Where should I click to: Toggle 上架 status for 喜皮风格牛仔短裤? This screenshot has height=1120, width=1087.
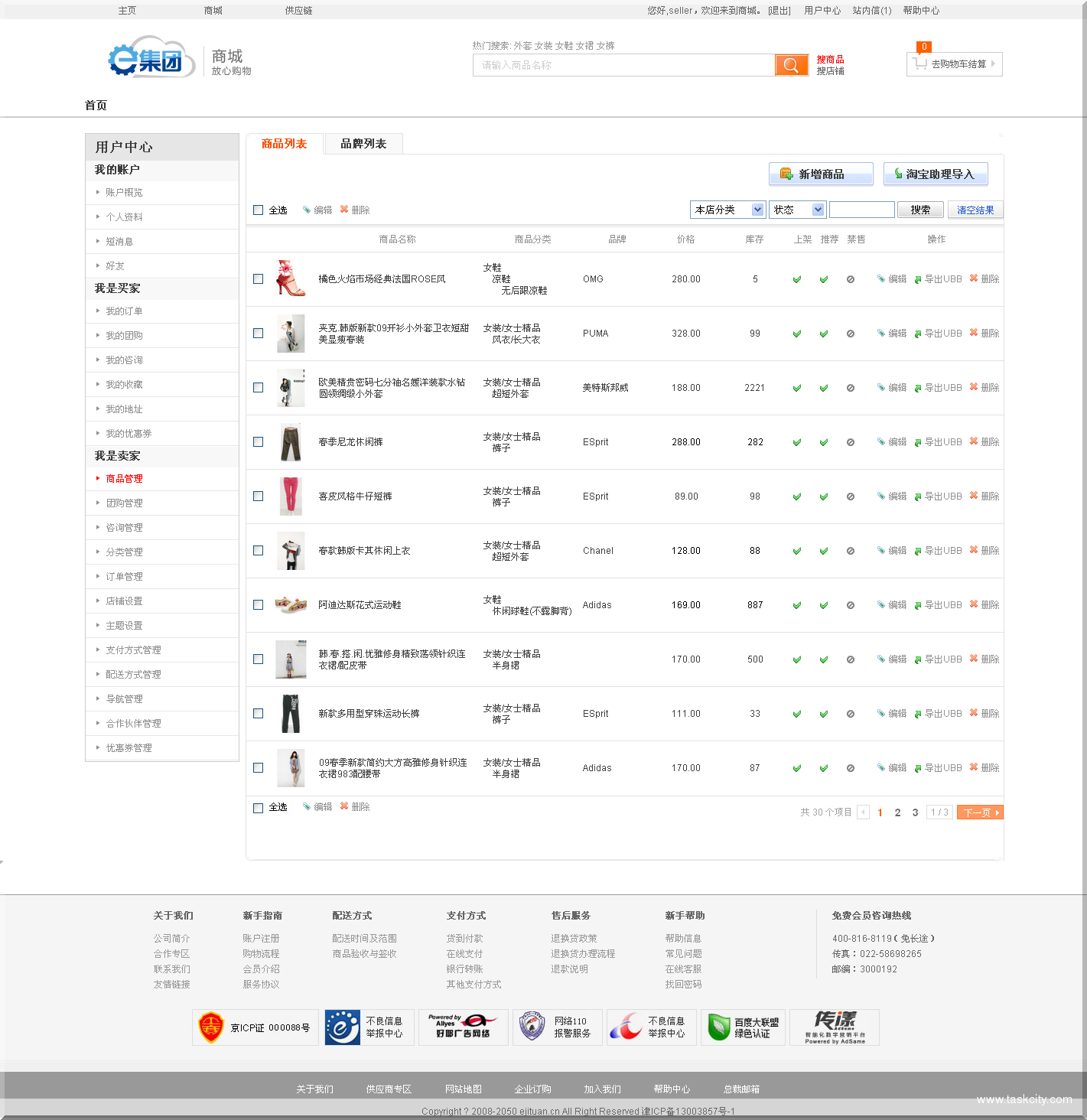pyautogui.click(x=796, y=496)
